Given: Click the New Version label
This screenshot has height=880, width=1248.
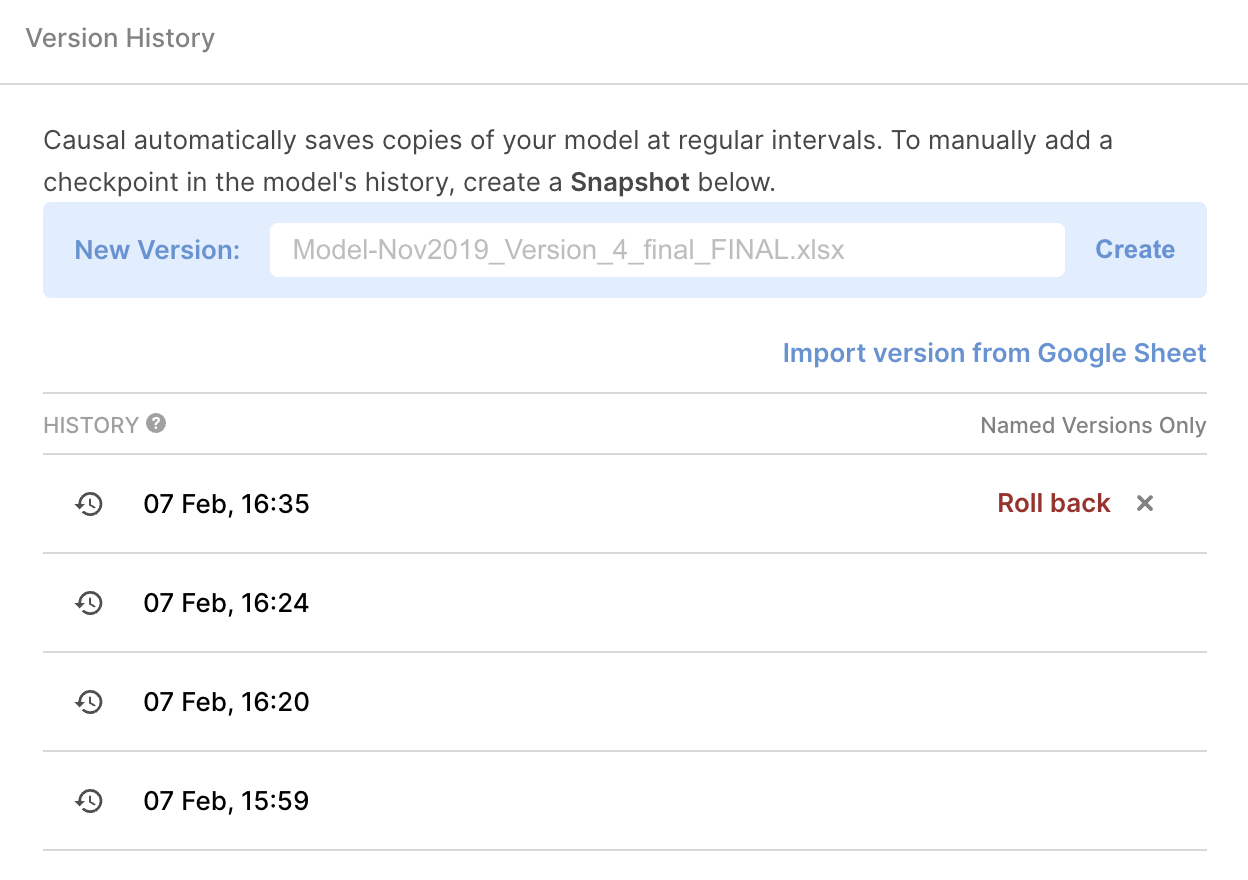Looking at the screenshot, I should (157, 250).
